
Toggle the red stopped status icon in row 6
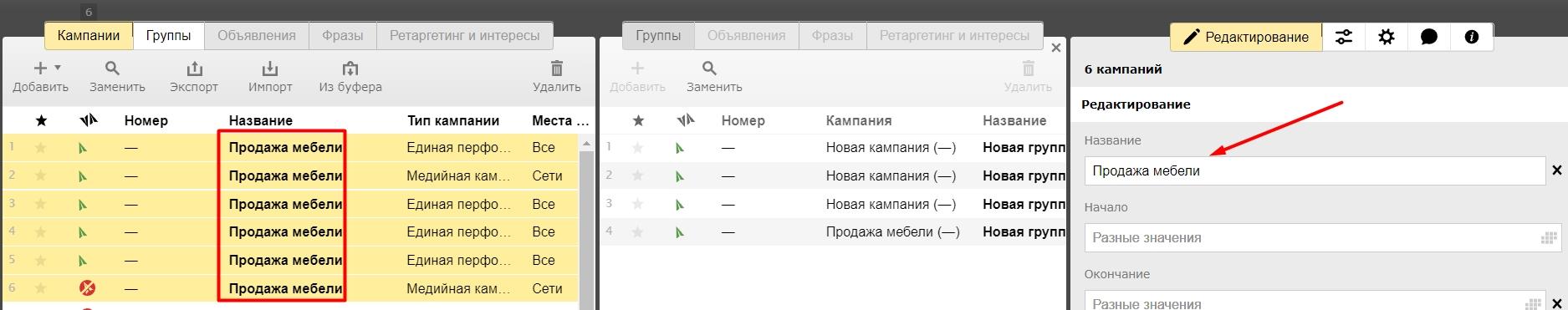point(87,288)
